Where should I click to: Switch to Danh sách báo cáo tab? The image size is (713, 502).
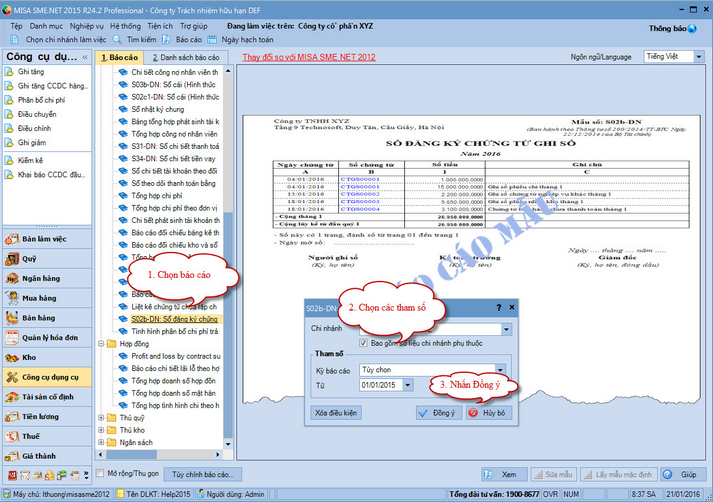(186, 57)
